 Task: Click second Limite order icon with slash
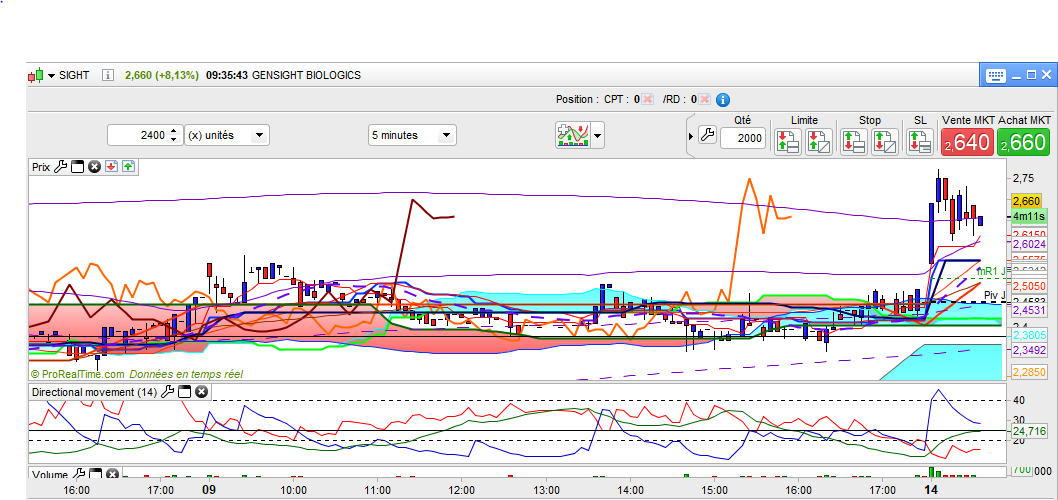tap(818, 141)
